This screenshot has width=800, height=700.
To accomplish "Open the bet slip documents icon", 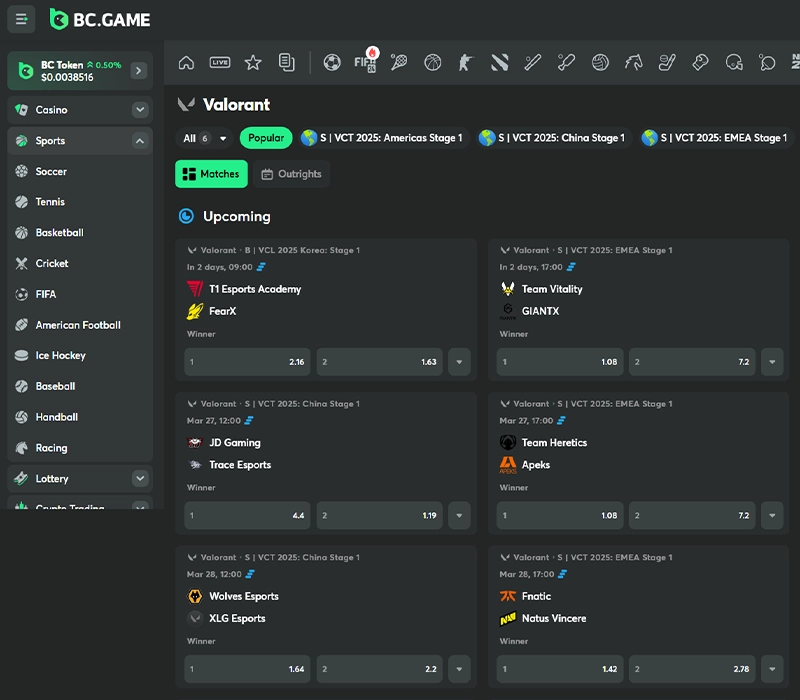I will tap(287, 63).
